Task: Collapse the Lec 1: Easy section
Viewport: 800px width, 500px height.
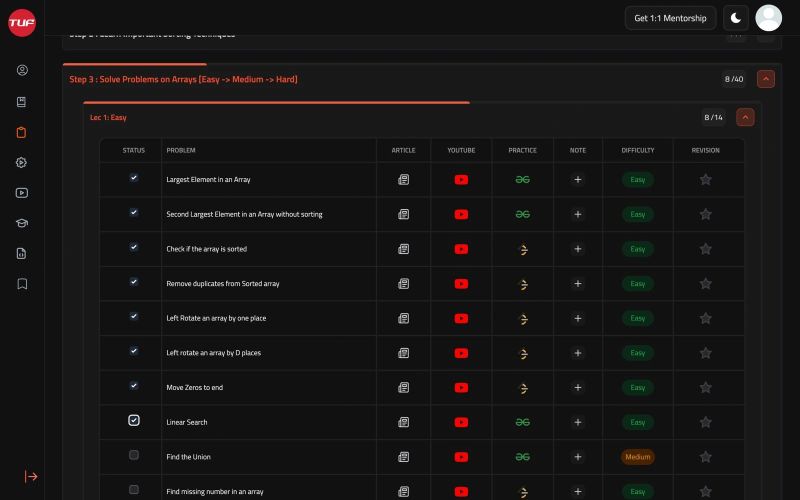Action: tap(745, 117)
